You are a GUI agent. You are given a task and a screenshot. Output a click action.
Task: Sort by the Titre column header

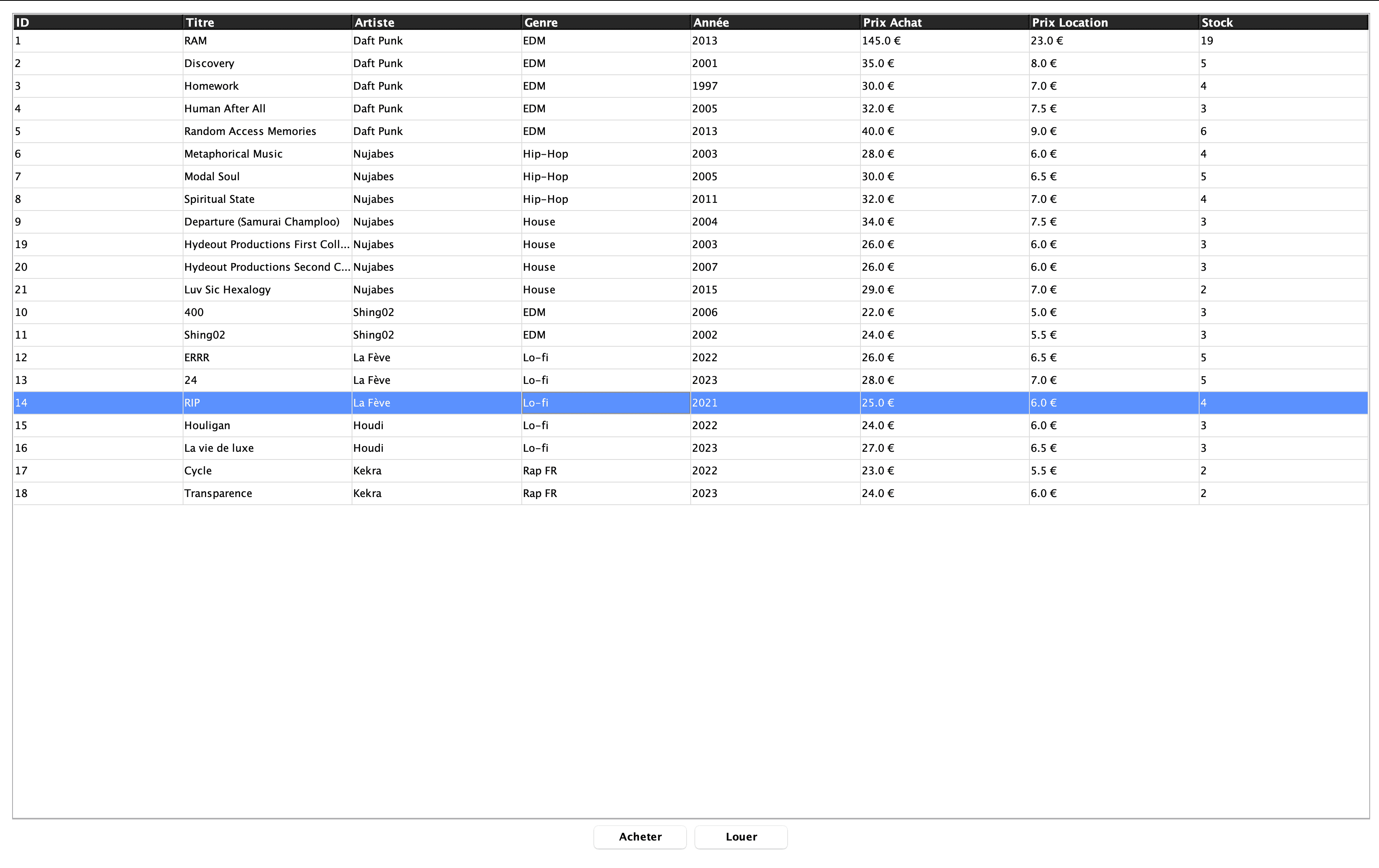click(266, 22)
